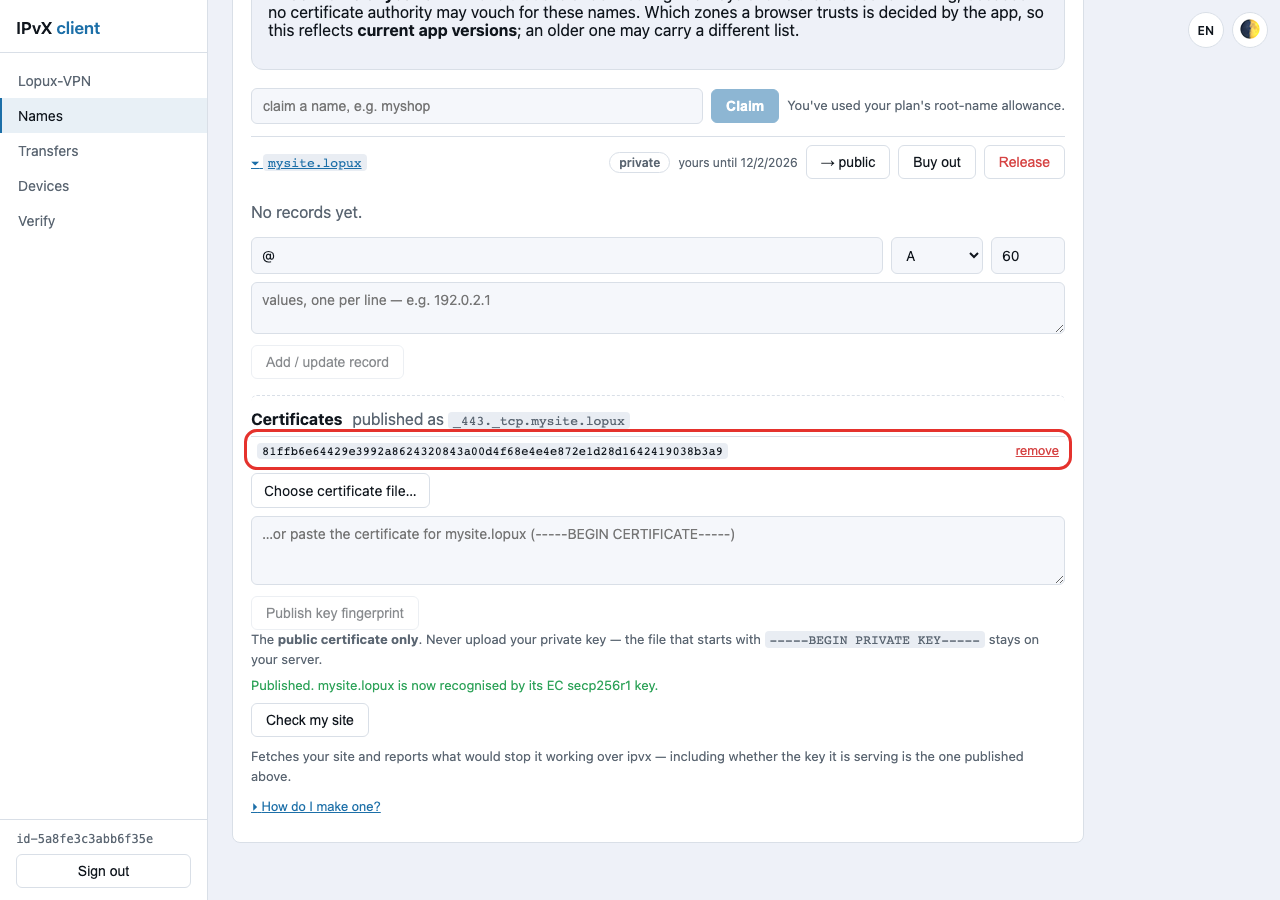Make mysite.lopux public with → public
The image size is (1280, 900).
coord(848,162)
